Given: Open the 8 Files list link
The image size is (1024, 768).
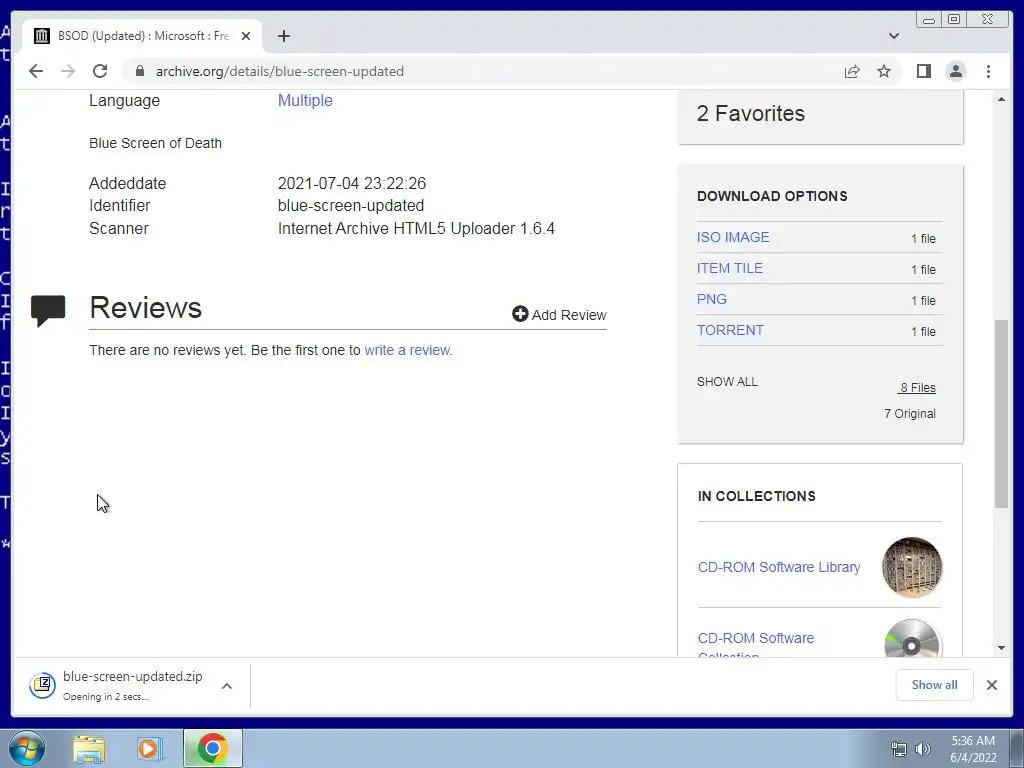Looking at the screenshot, I should tap(917, 388).
